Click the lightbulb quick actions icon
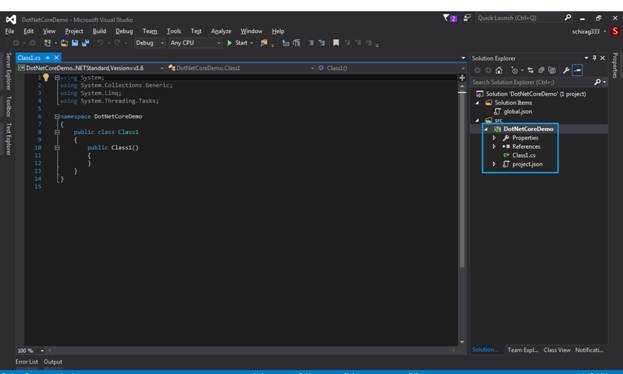This screenshot has width=623, height=374. click(x=46, y=77)
